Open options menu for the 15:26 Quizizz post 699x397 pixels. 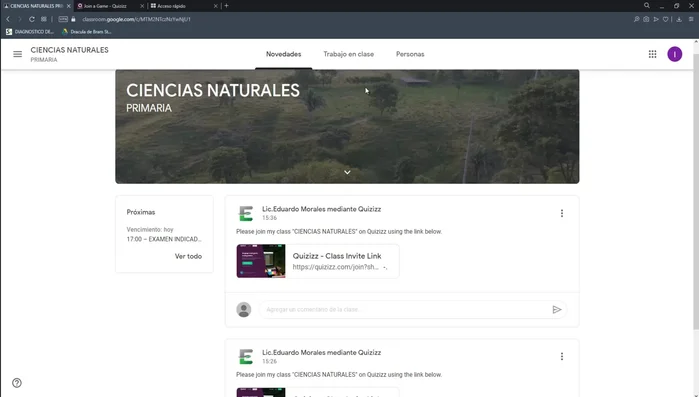pyautogui.click(x=562, y=356)
